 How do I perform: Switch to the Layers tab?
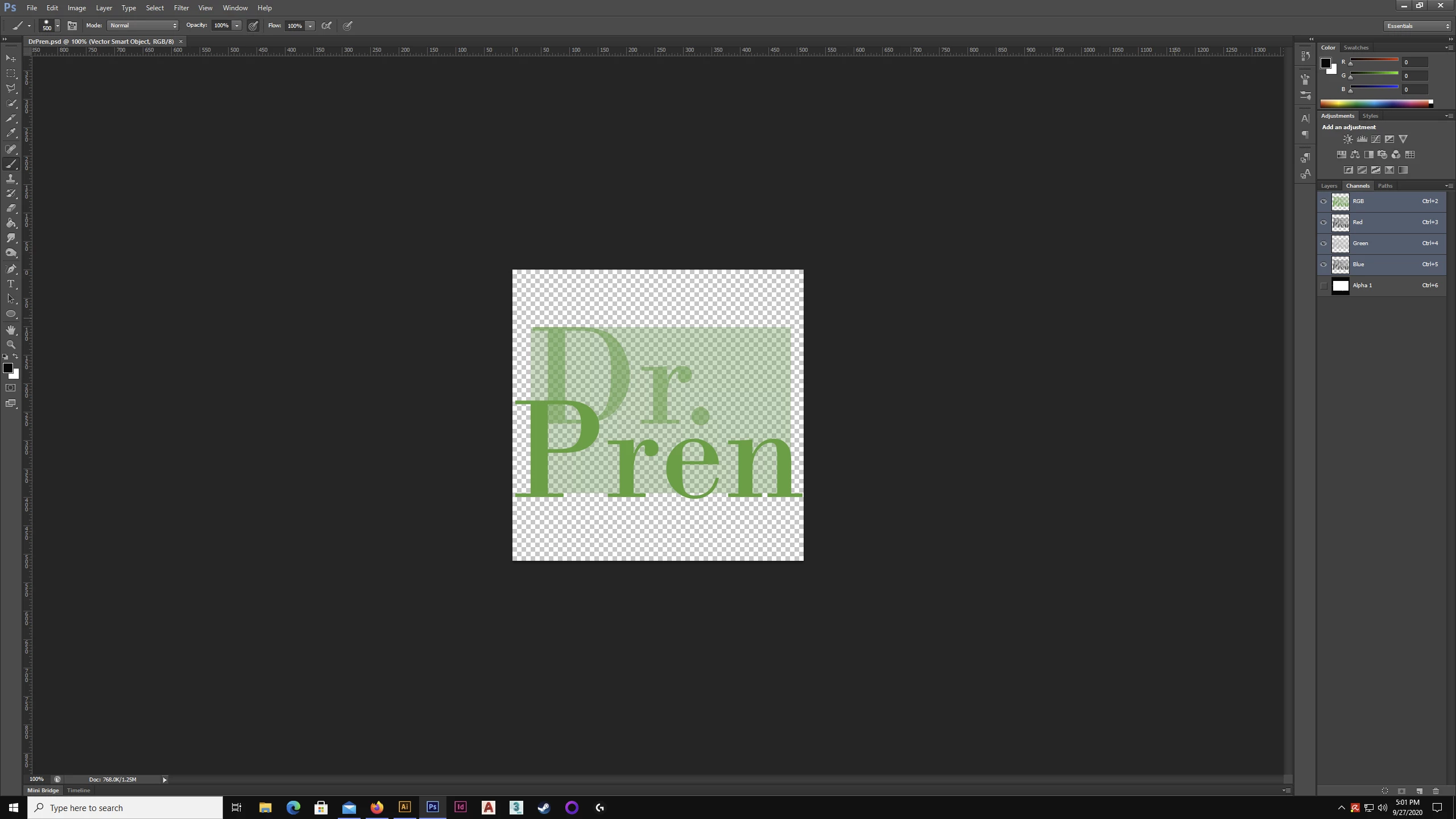pyautogui.click(x=1329, y=186)
